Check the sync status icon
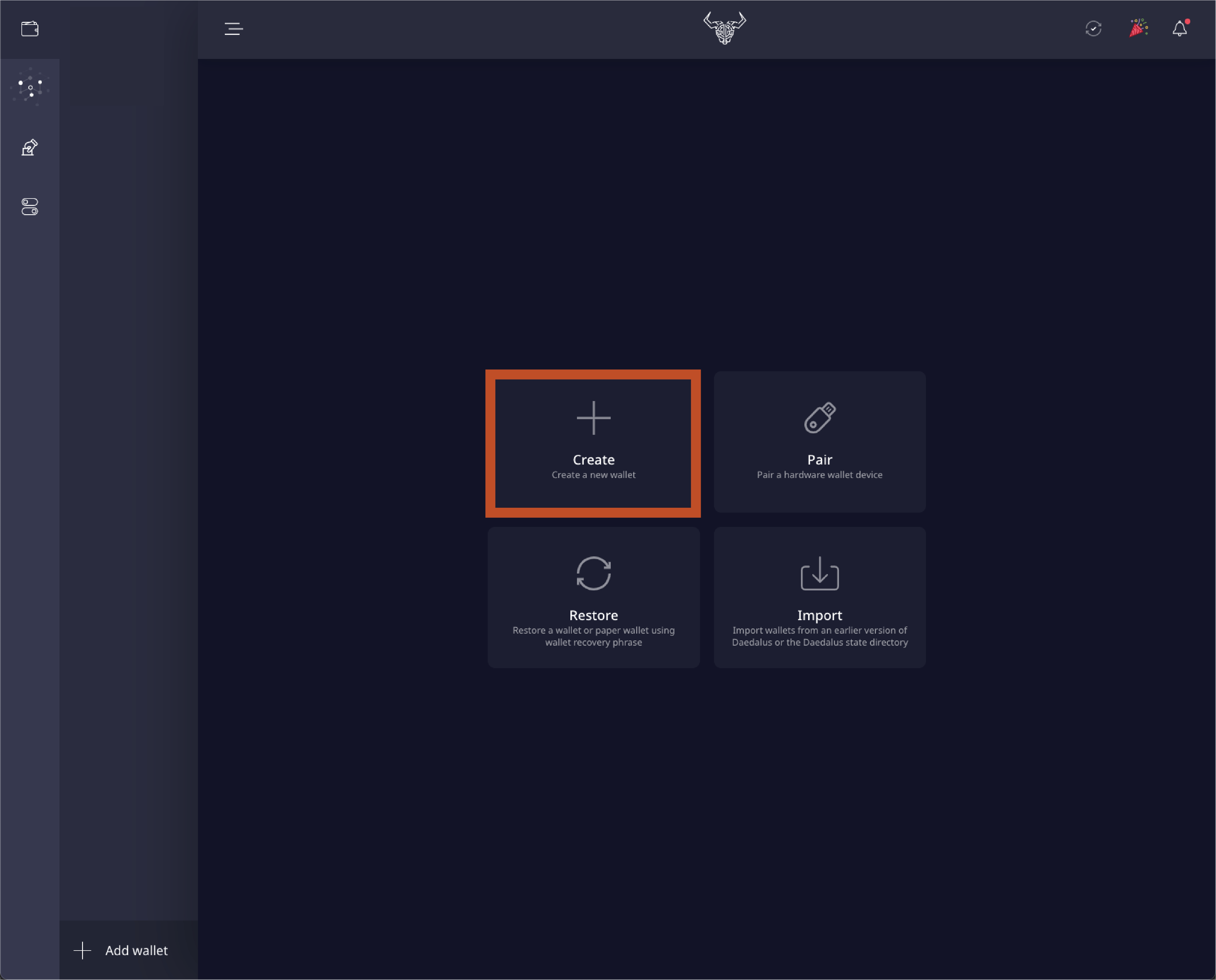The image size is (1216, 980). [x=1094, y=29]
